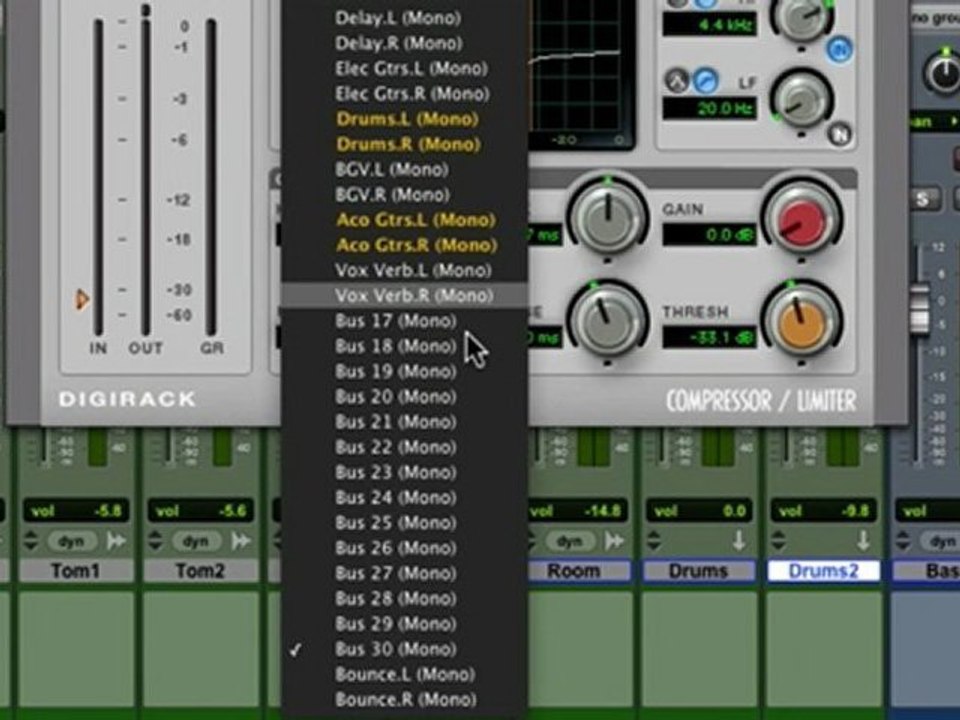The image size is (960, 720).
Task: Edit the 4.4 kHz frequency field
Action: [710, 24]
